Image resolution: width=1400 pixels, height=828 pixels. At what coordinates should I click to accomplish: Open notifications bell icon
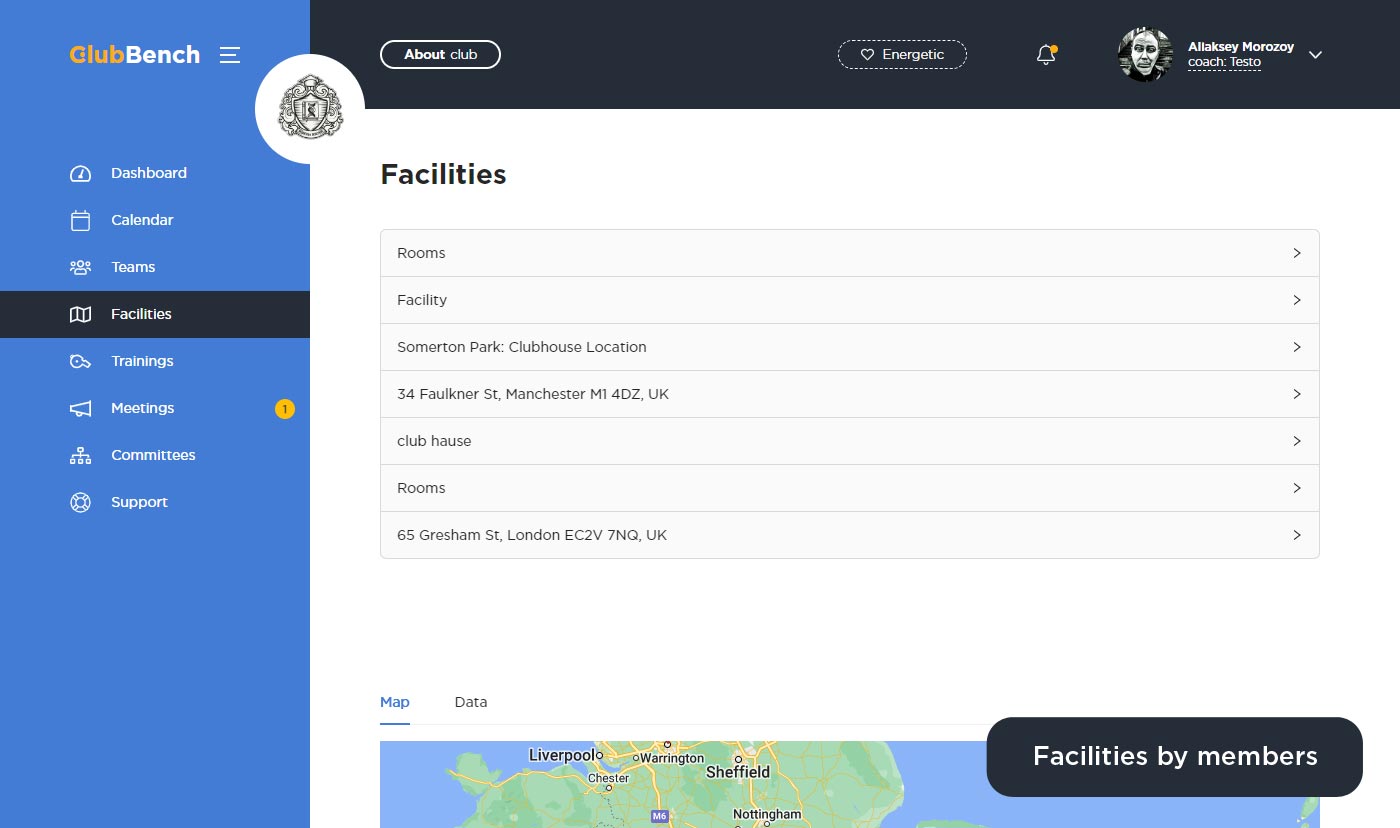click(x=1046, y=55)
